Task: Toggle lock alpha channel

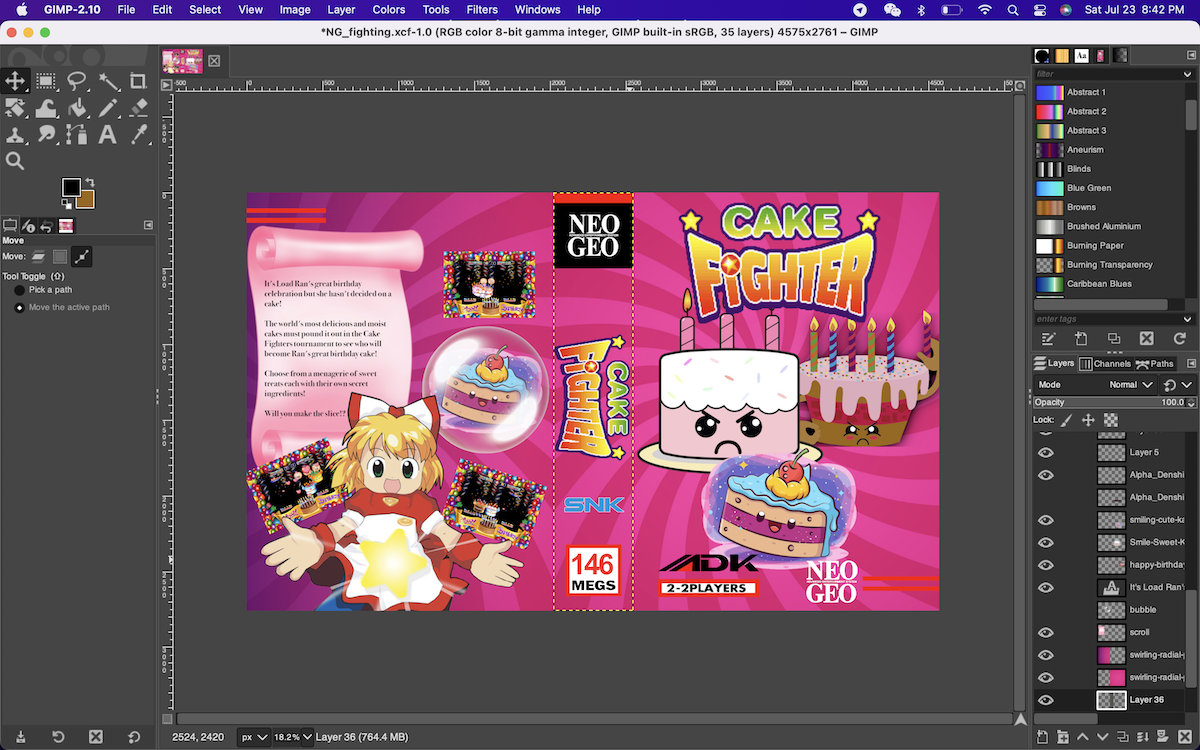Action: tap(1110, 420)
